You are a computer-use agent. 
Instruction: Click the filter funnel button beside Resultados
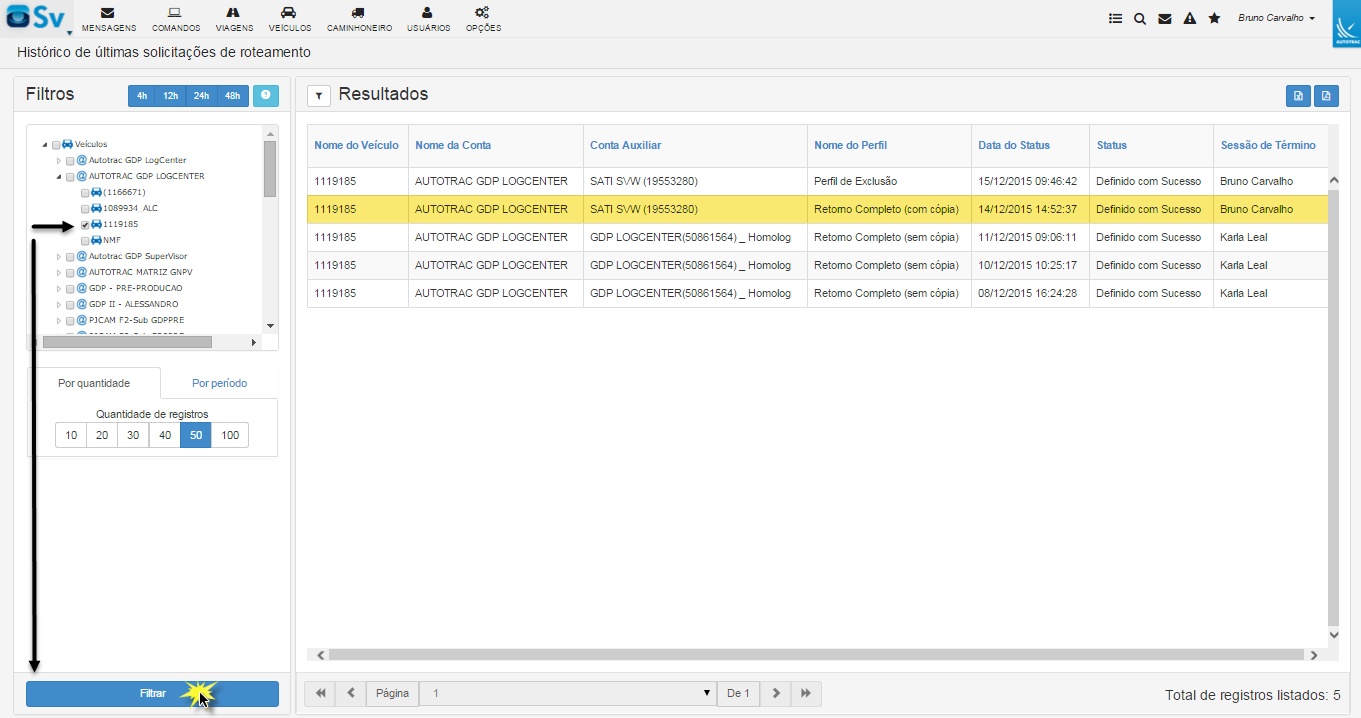(x=318, y=96)
